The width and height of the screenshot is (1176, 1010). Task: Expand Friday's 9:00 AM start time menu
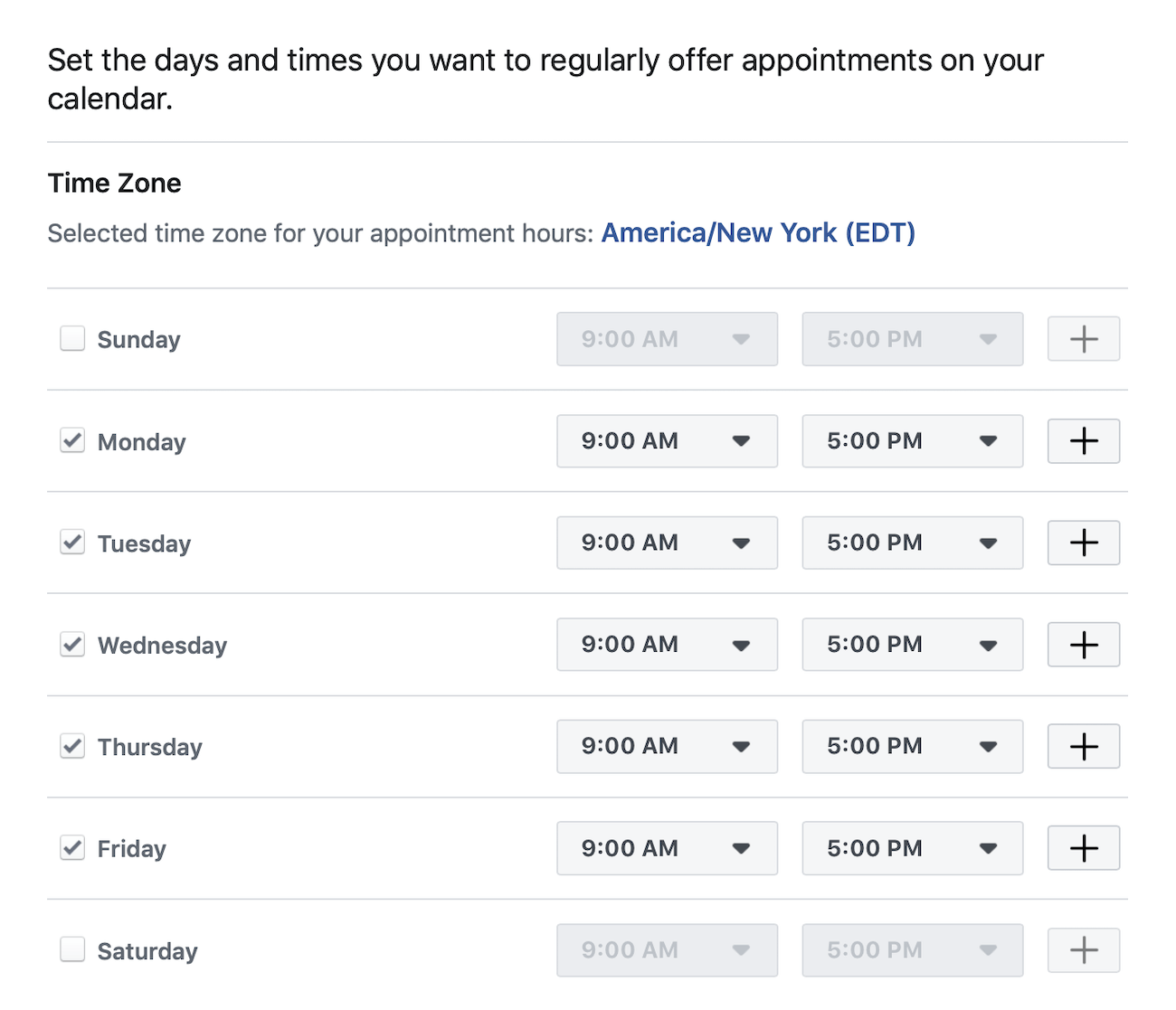click(667, 848)
